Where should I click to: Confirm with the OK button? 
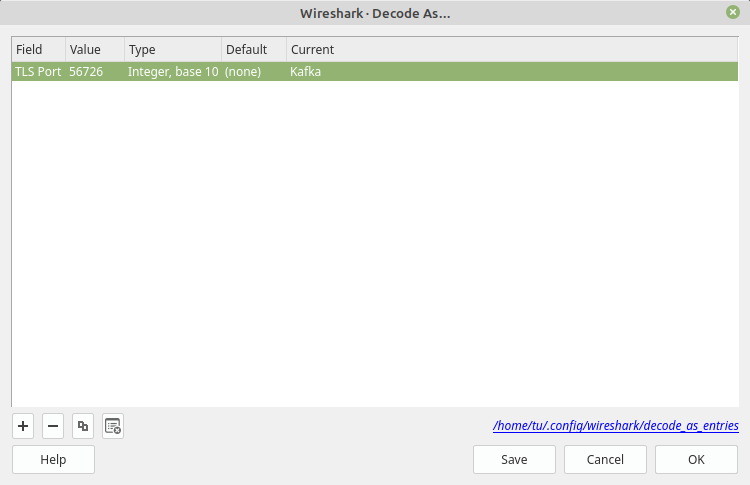pyautogui.click(x=696, y=459)
